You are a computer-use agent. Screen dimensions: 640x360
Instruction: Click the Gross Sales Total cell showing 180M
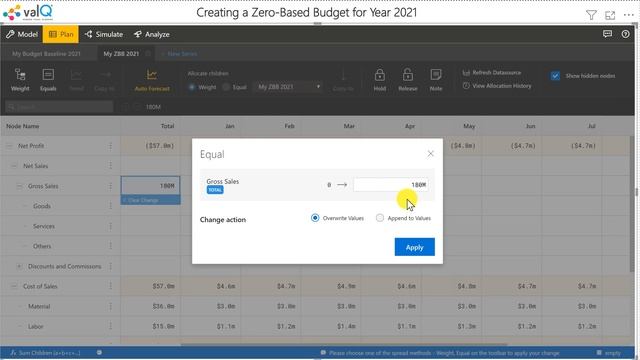150,186
